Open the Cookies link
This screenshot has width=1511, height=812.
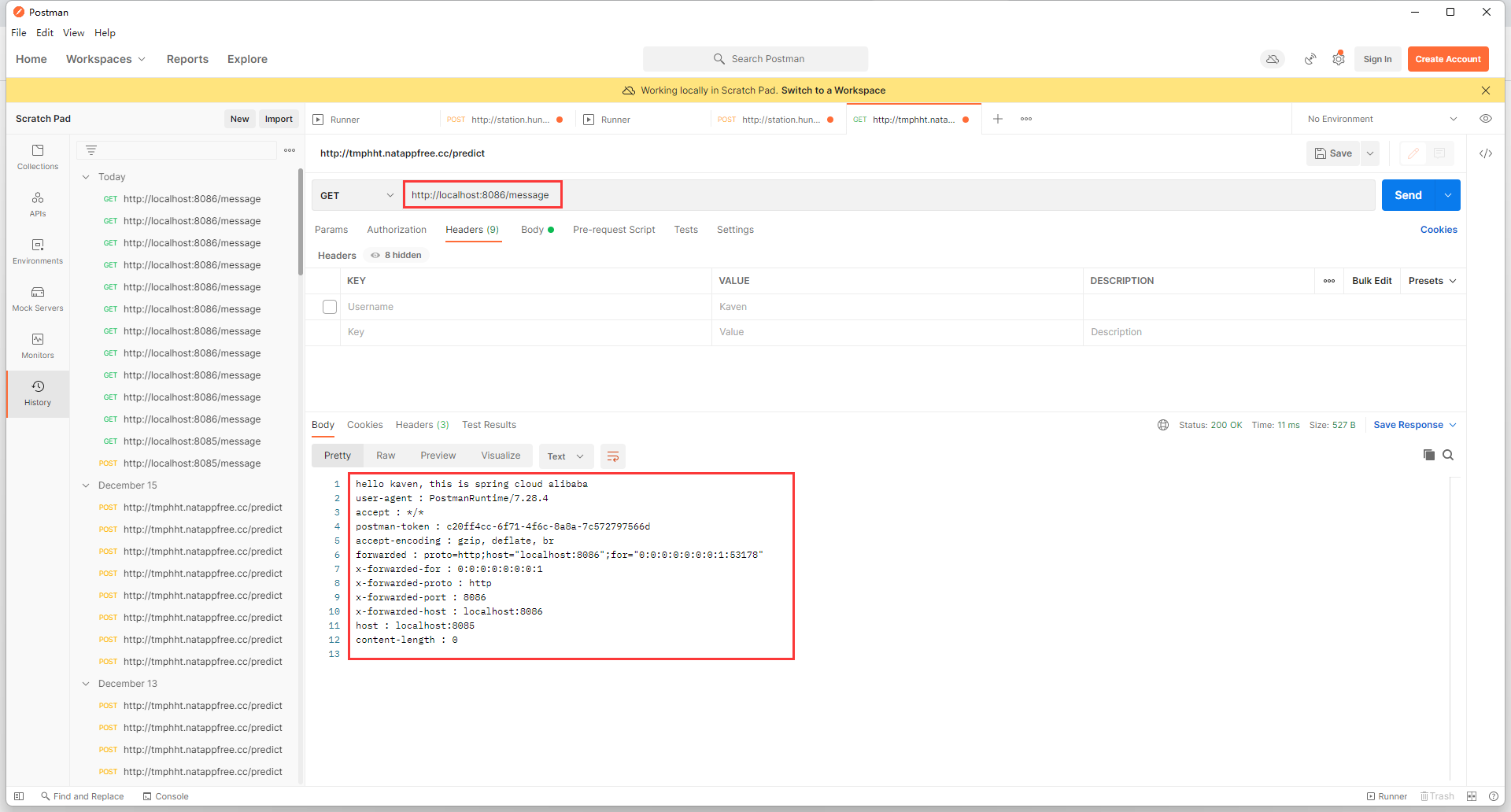tap(1439, 230)
